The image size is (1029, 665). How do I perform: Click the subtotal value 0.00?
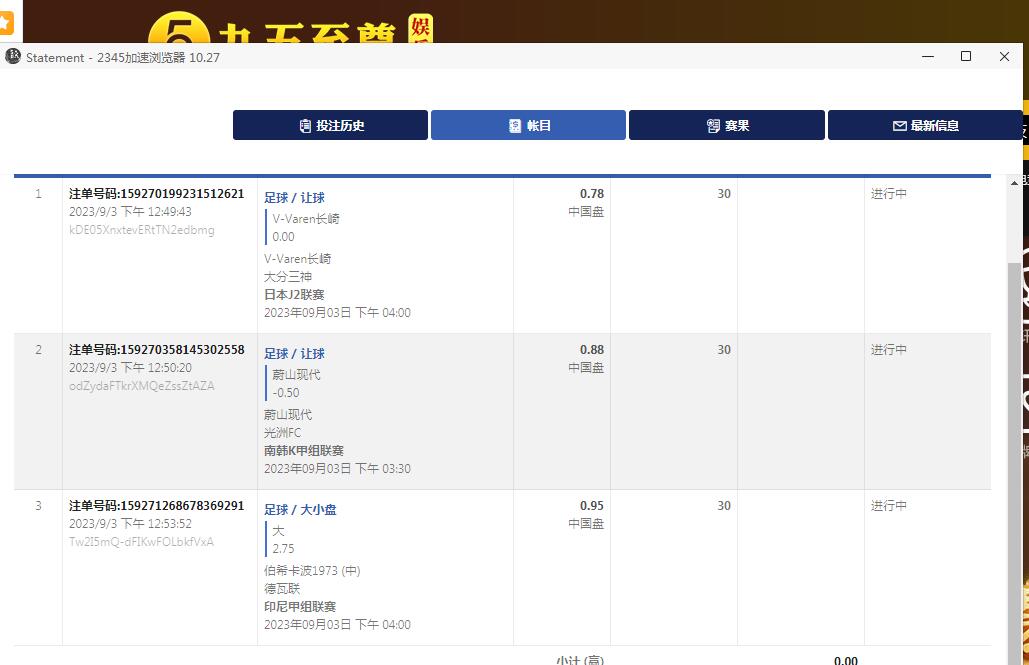(845, 660)
